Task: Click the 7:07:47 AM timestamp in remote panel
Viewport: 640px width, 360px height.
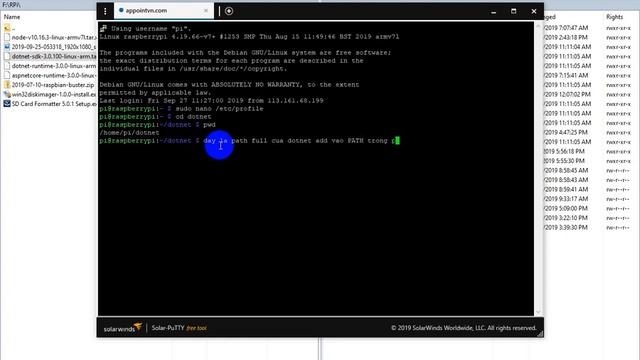Action: click(567, 28)
